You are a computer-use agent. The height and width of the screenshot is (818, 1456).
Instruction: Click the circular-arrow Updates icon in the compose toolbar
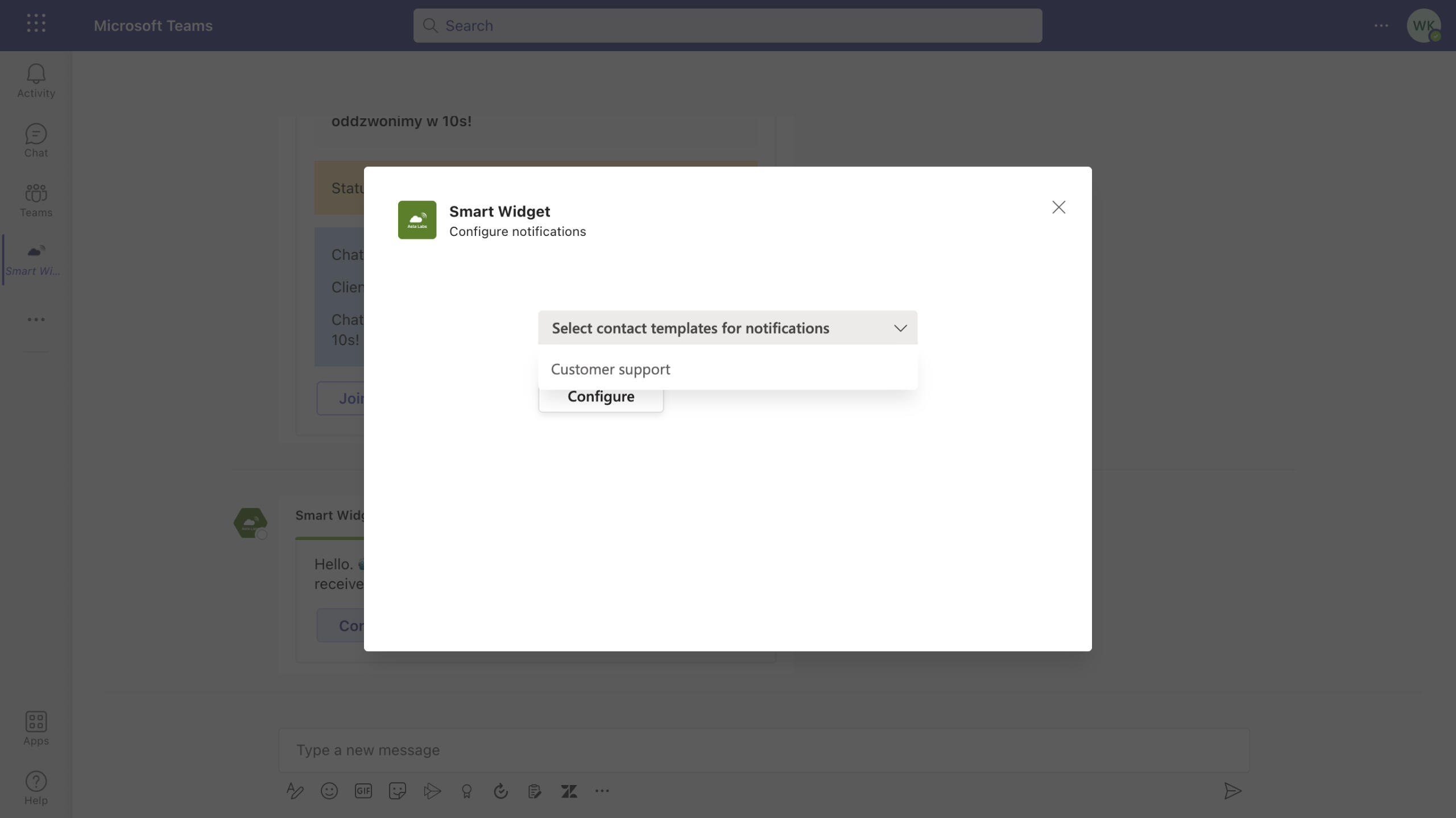pyautogui.click(x=500, y=791)
